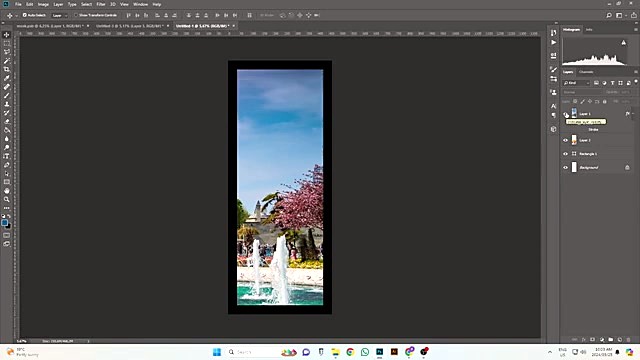Select the Pen tool

[7, 165]
